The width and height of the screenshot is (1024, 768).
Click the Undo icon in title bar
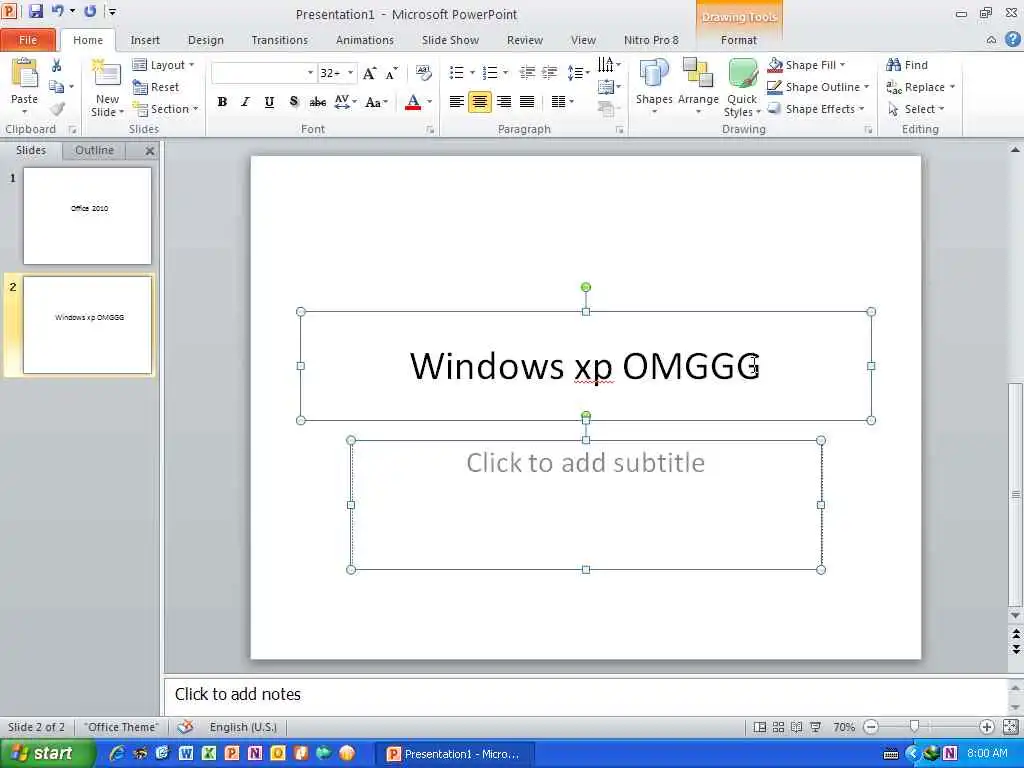[x=58, y=11]
